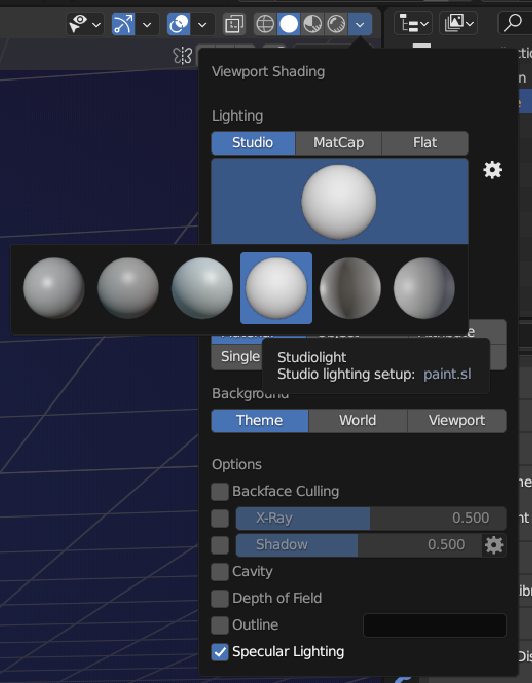Select the Studio lighting tab

(253, 143)
